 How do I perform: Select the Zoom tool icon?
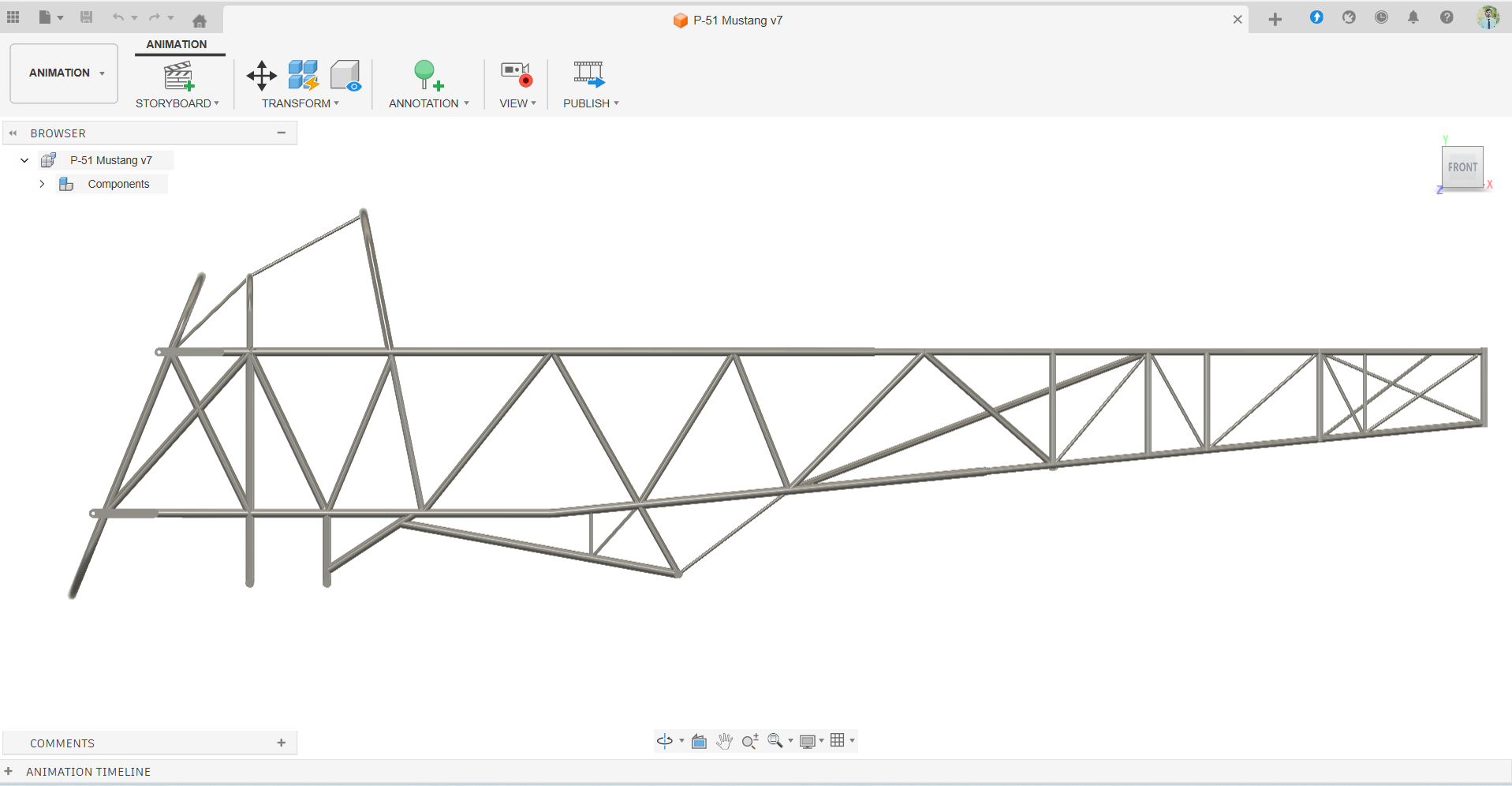click(750, 740)
